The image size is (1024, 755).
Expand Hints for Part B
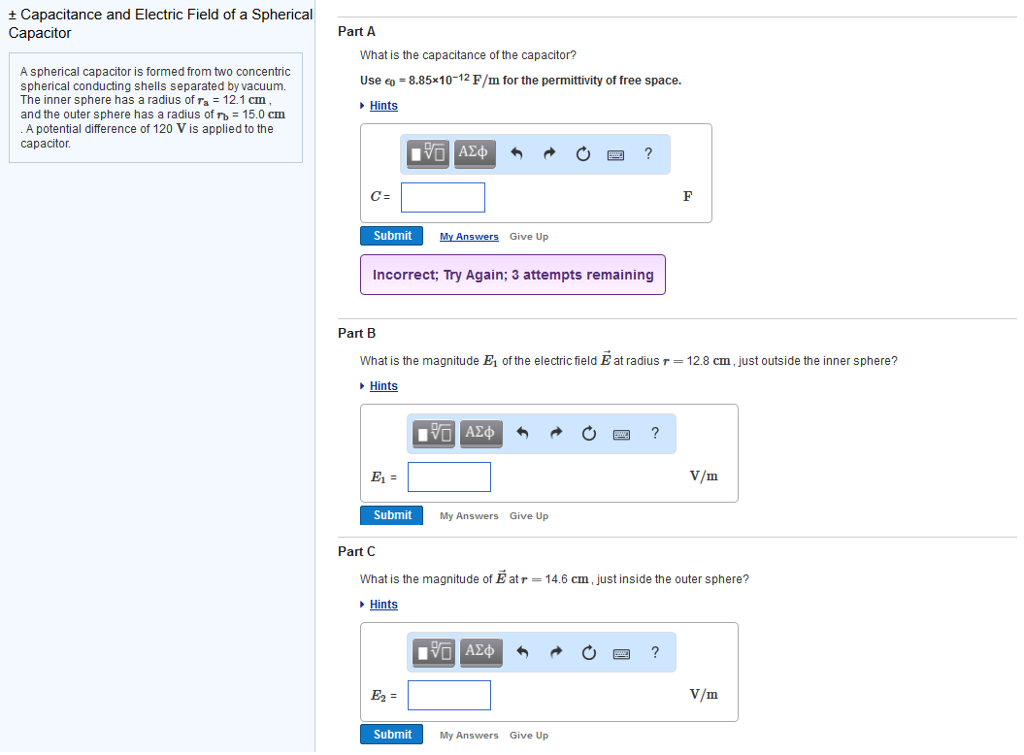click(x=383, y=386)
